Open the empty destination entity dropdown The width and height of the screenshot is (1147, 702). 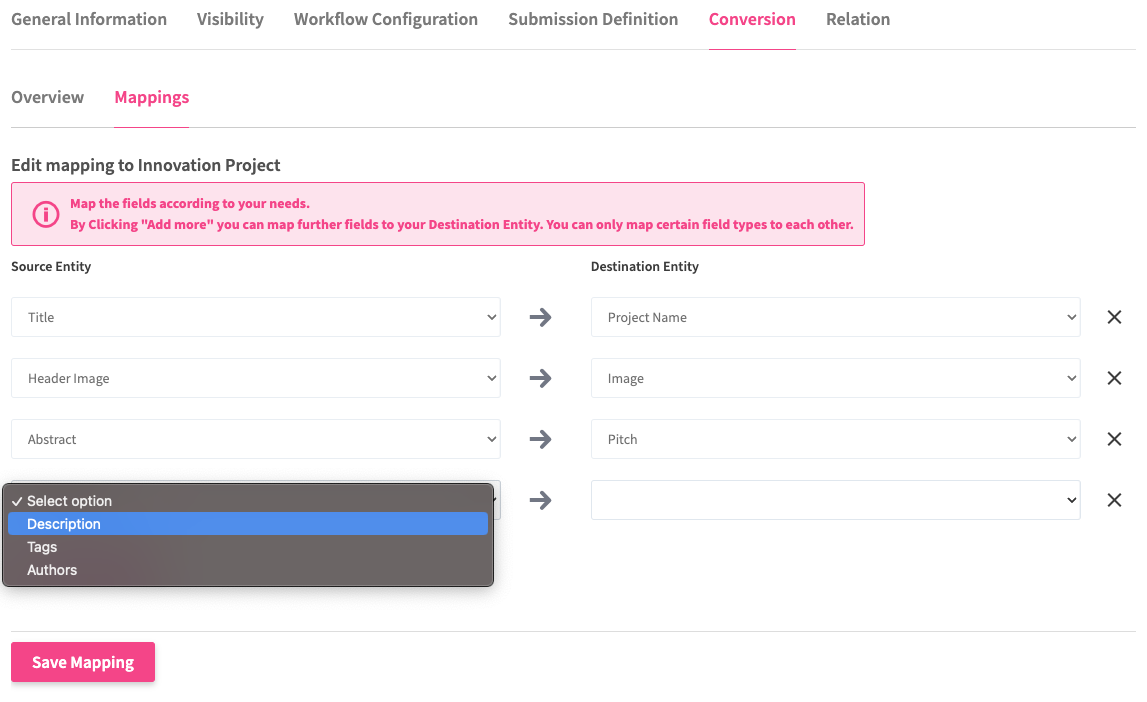pyautogui.click(x=835, y=500)
